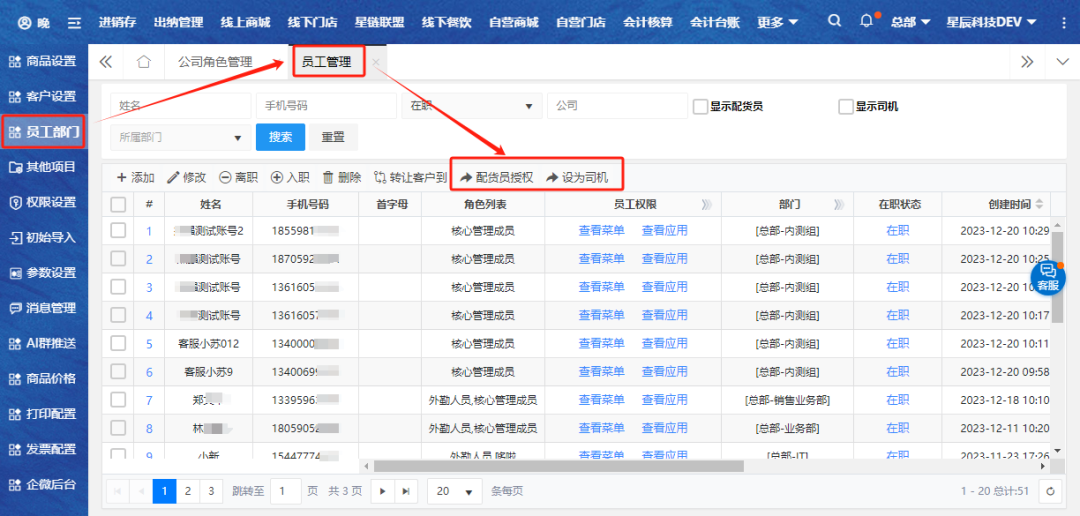The image size is (1080, 516).
Task: Expand the 更多 menu in top navigation
Action: tap(777, 21)
